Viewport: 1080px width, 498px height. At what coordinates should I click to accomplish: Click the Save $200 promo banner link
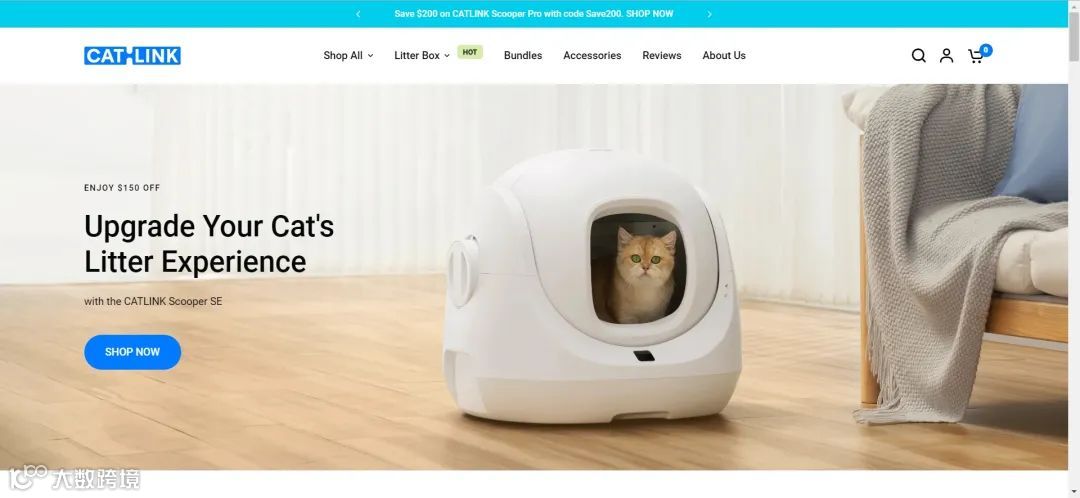tap(534, 14)
